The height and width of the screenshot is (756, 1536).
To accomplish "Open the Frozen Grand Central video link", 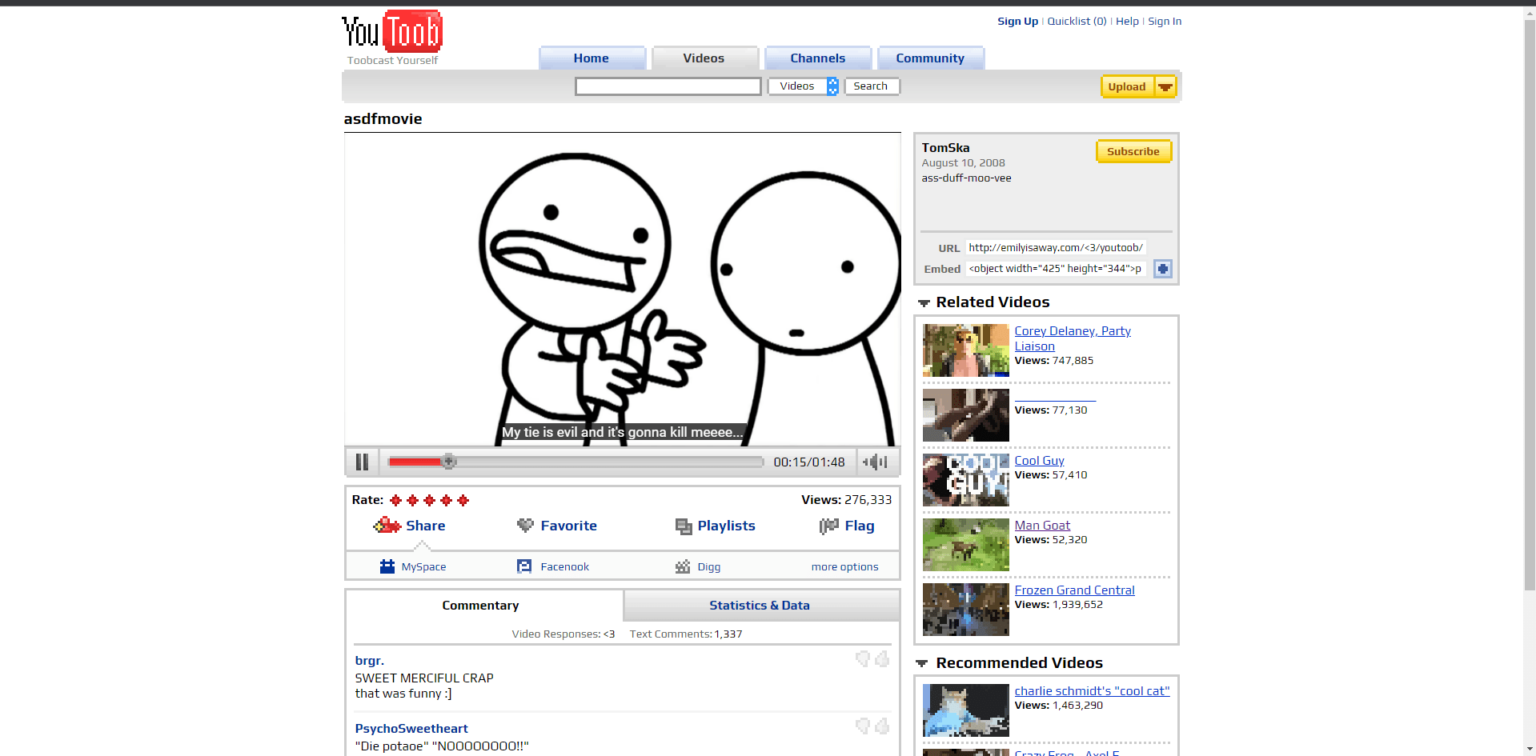I will tap(1074, 590).
